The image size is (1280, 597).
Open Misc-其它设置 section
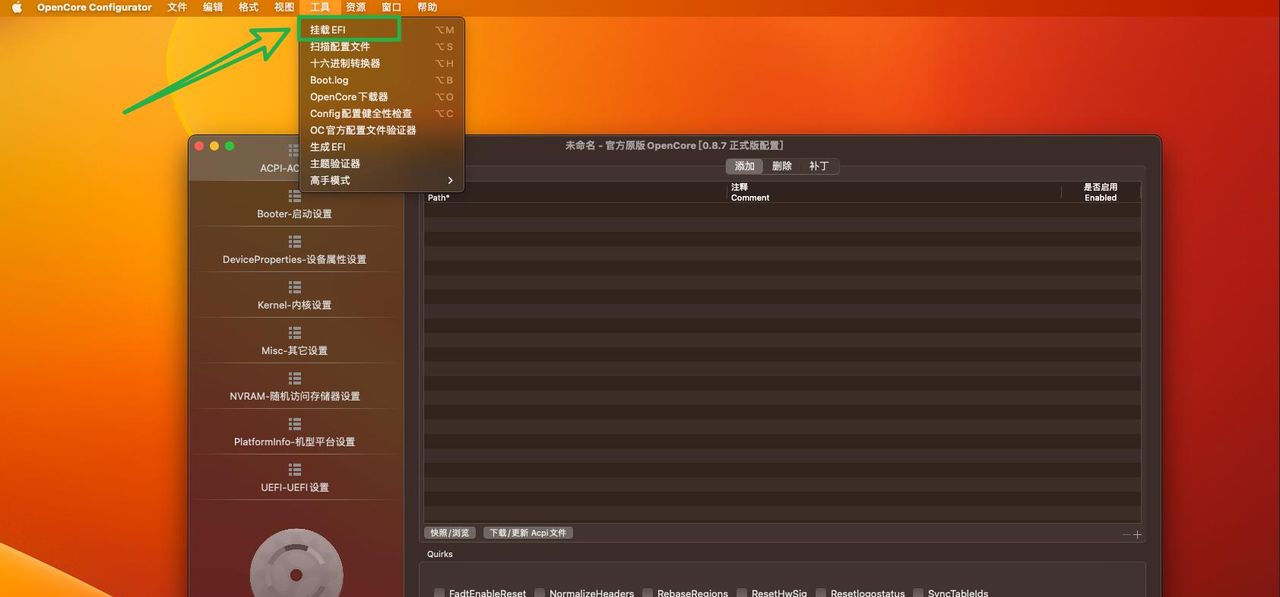[x=294, y=351]
